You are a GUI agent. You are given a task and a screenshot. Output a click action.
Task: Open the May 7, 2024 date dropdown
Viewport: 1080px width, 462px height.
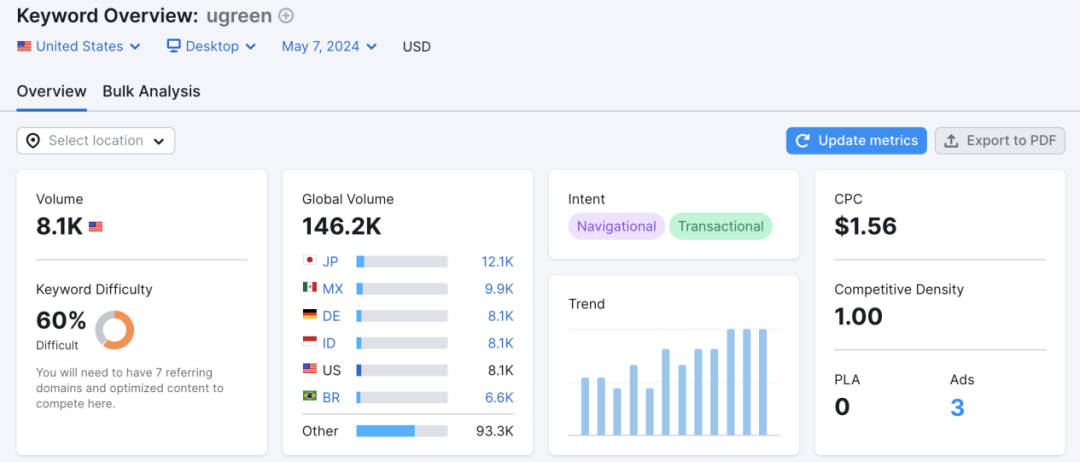pos(329,47)
